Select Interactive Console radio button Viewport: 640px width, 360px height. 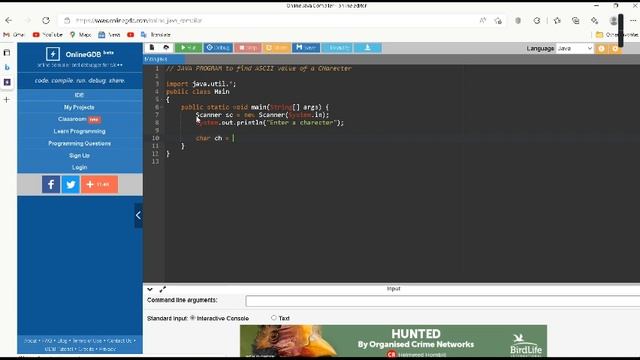[193, 318]
